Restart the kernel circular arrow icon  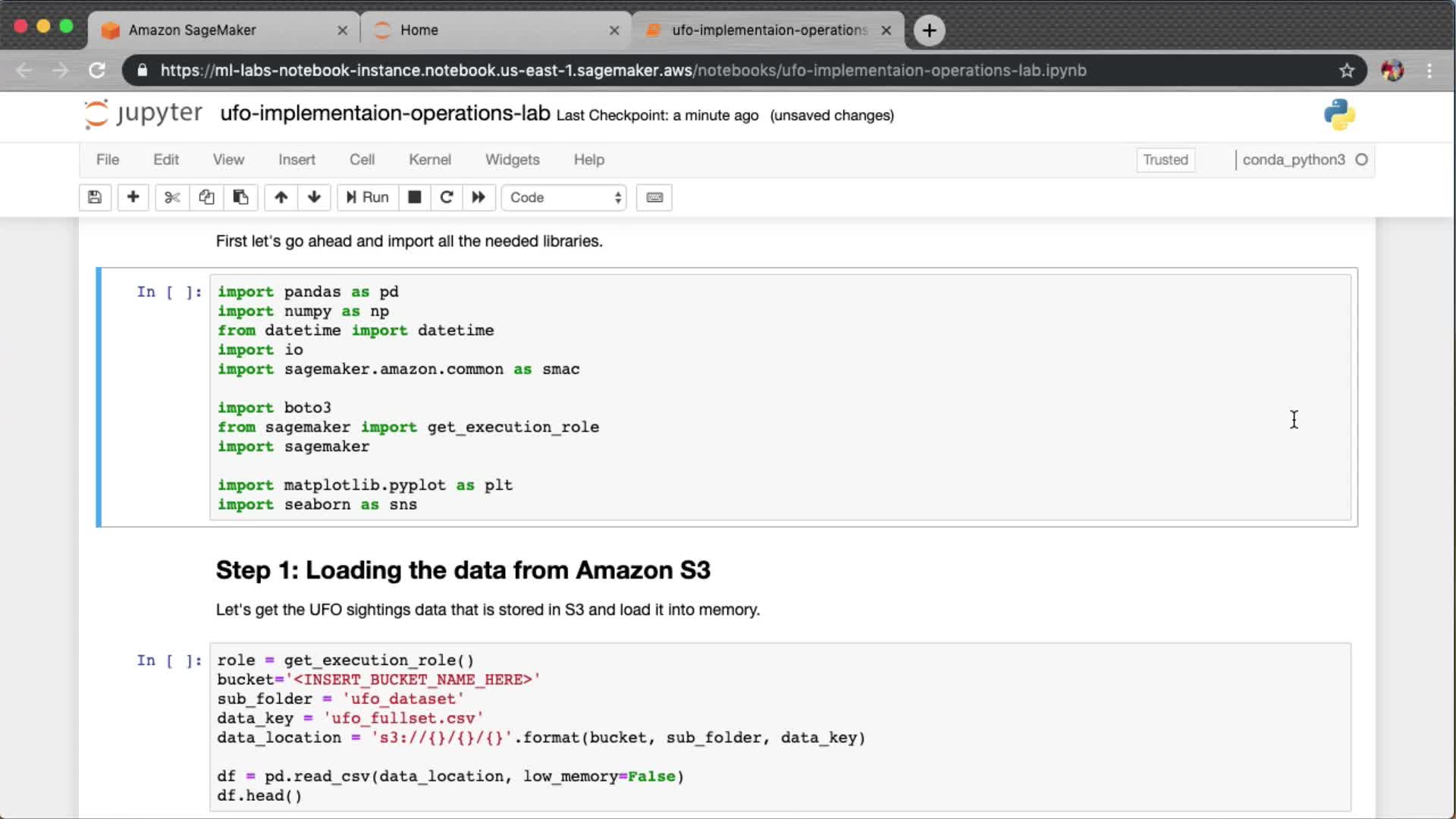point(447,197)
